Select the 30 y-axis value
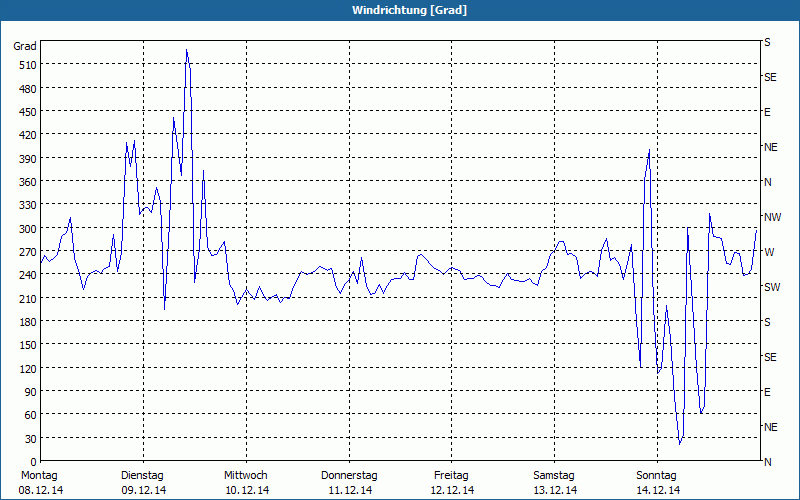This screenshot has height=500, width=800. pos(31,439)
